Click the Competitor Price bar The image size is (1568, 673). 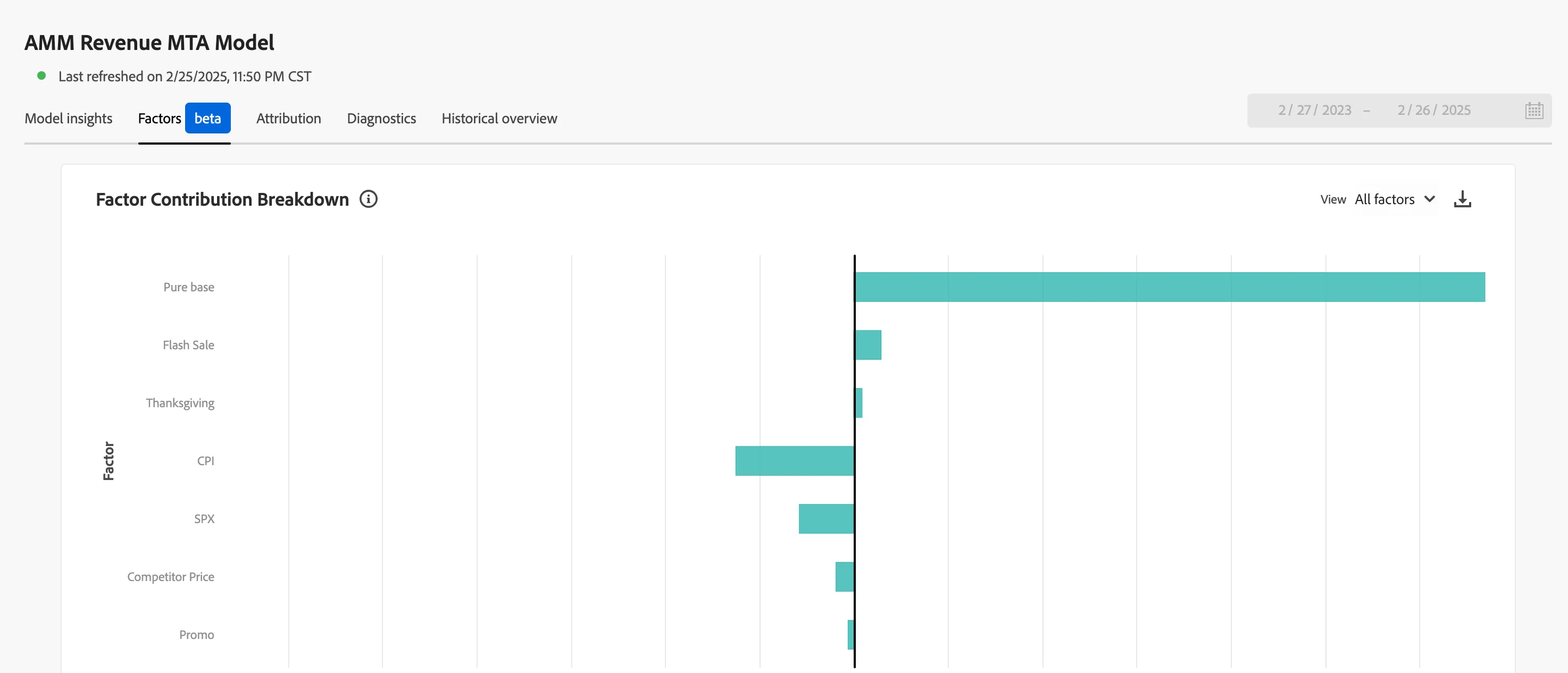[844, 576]
